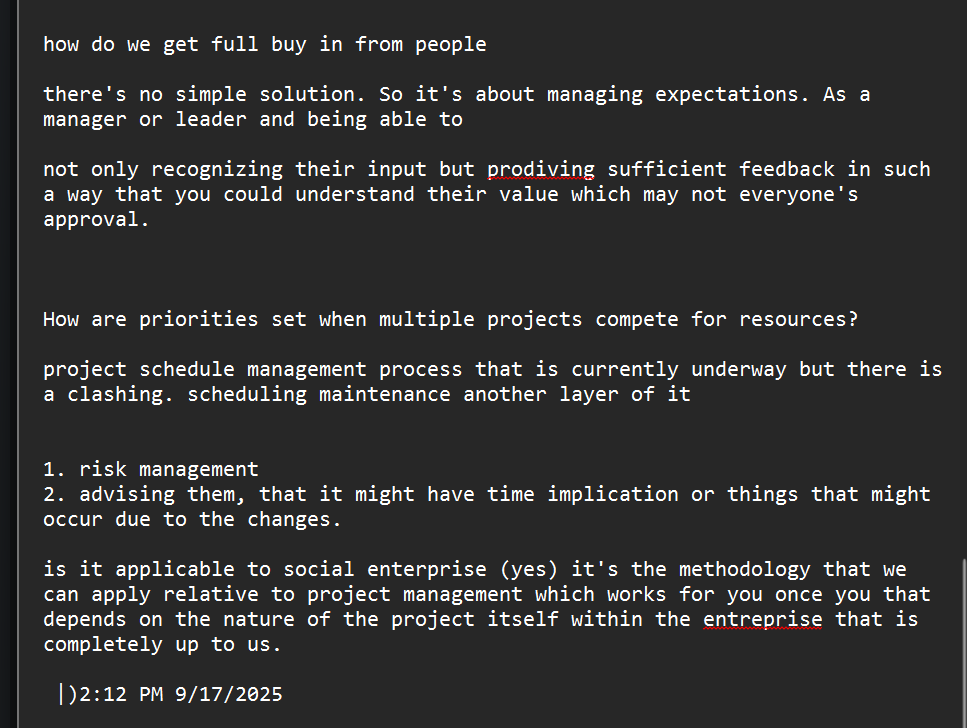This screenshot has width=967, height=728.
Task: Click the misspelled word "prodiving"
Action: (541, 169)
